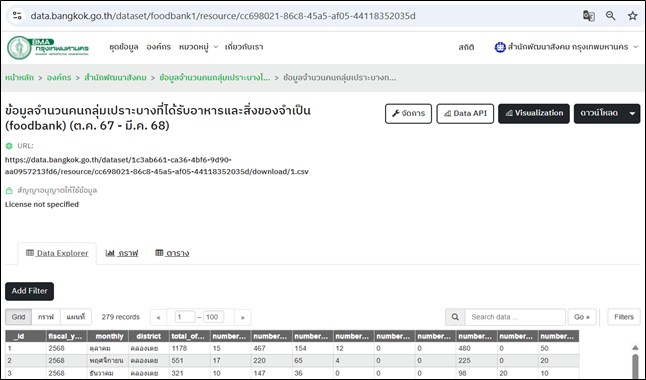Image resolution: width=646 pixels, height=380 pixels.
Task: Click the search magnifier icon beside Search data
Action: click(455, 317)
